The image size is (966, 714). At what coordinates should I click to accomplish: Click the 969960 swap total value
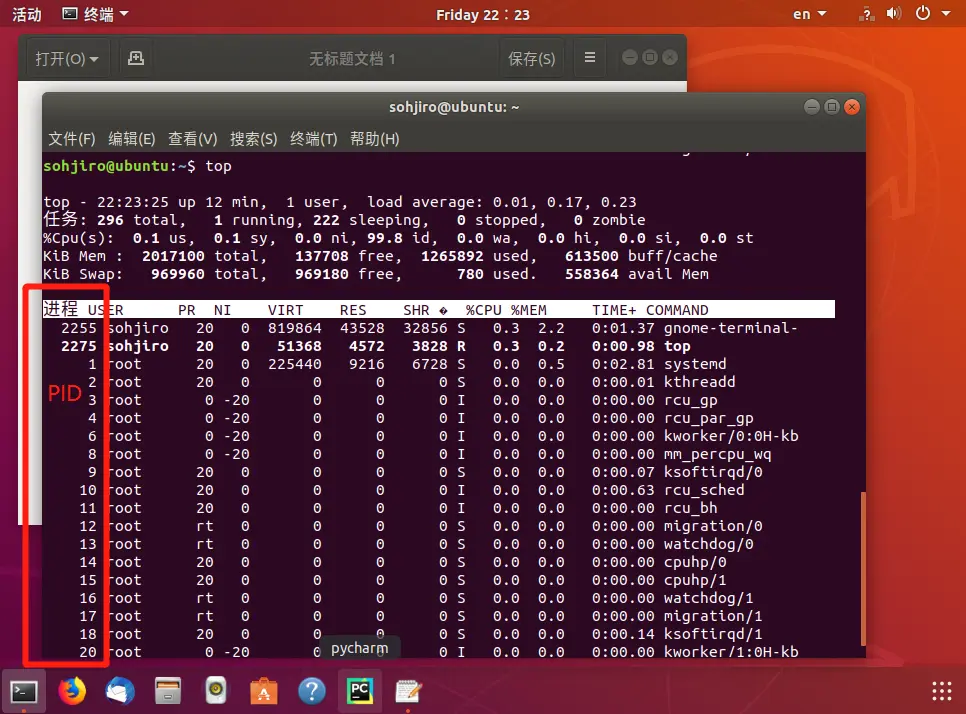(177, 274)
